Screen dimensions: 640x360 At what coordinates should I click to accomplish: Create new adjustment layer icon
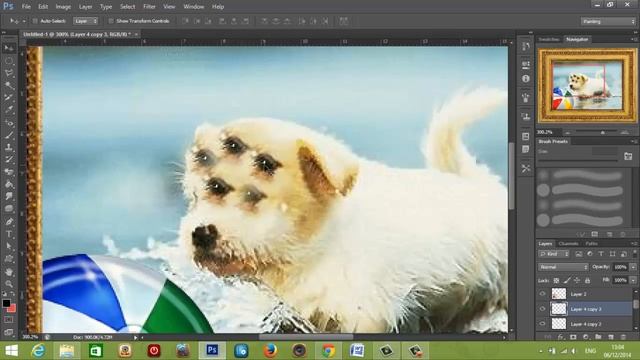586,337
